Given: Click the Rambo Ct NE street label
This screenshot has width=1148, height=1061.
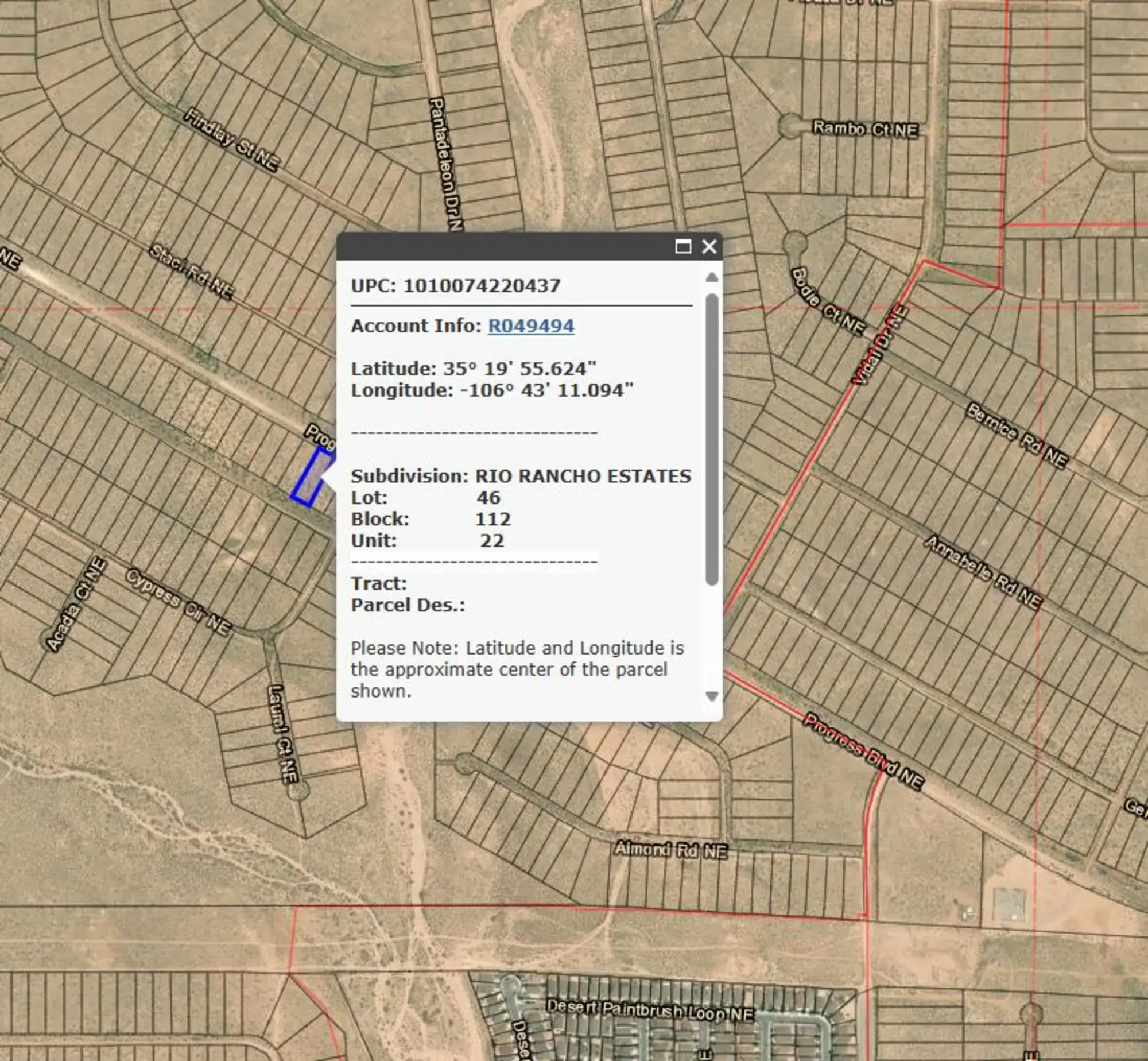Looking at the screenshot, I should coord(865,129).
